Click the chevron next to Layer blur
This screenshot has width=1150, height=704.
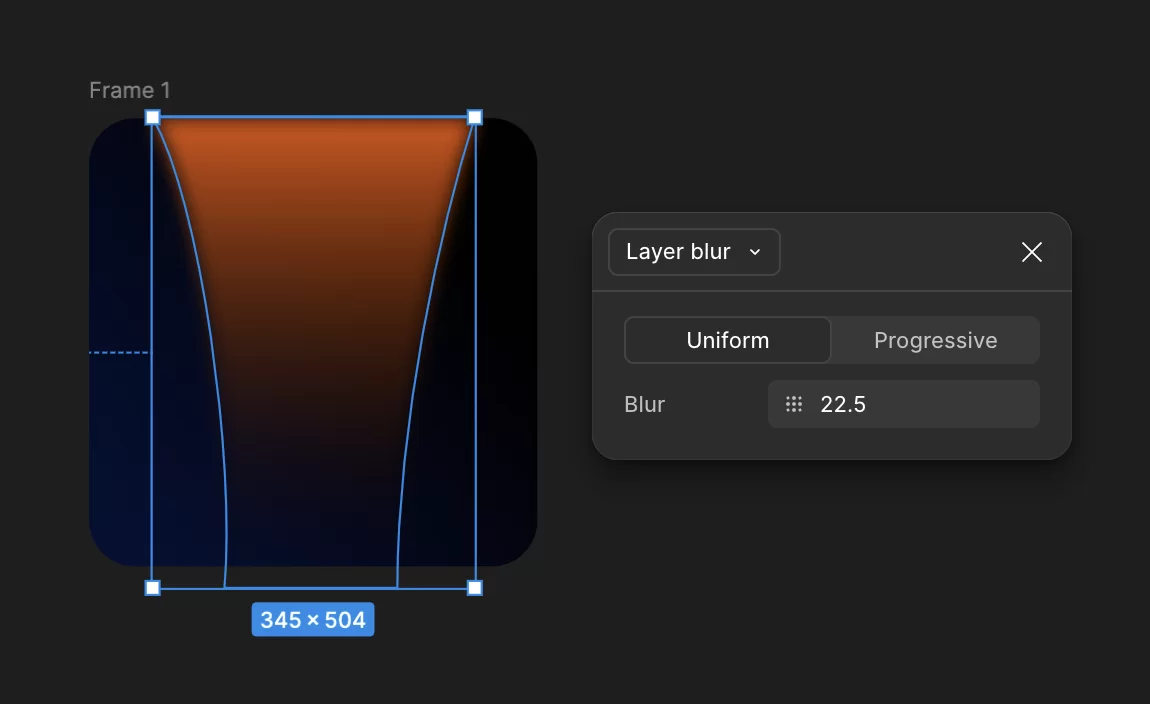[x=755, y=252]
